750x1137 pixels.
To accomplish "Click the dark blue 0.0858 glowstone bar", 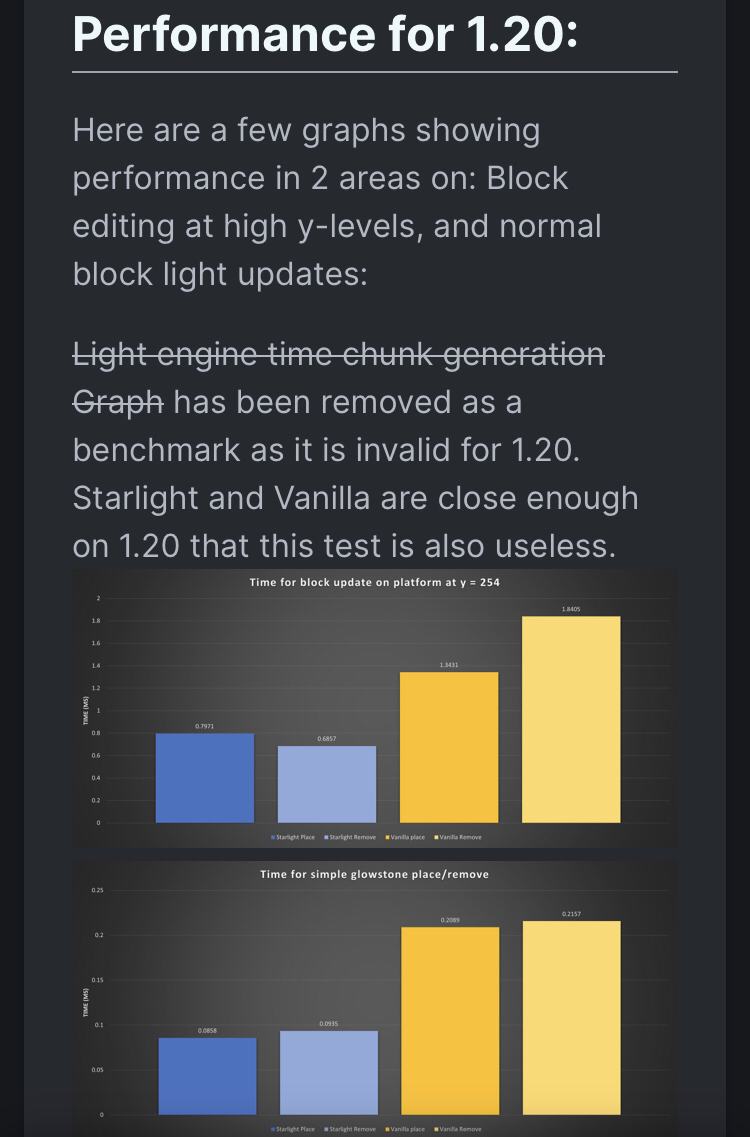I will [x=207, y=1076].
